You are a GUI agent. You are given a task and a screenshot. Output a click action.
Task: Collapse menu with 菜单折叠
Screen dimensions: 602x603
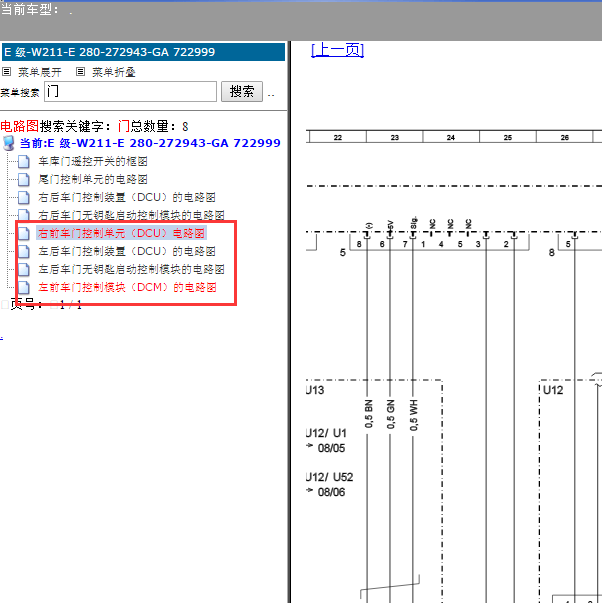[113, 72]
